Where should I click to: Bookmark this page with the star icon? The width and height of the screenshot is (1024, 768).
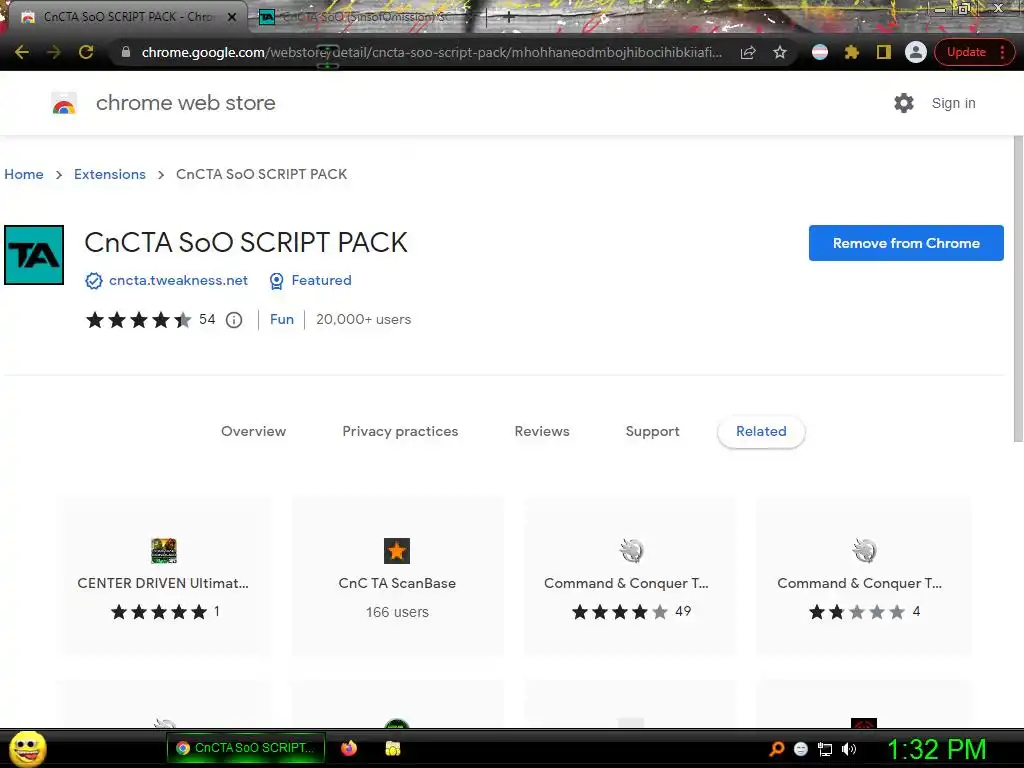tap(780, 52)
